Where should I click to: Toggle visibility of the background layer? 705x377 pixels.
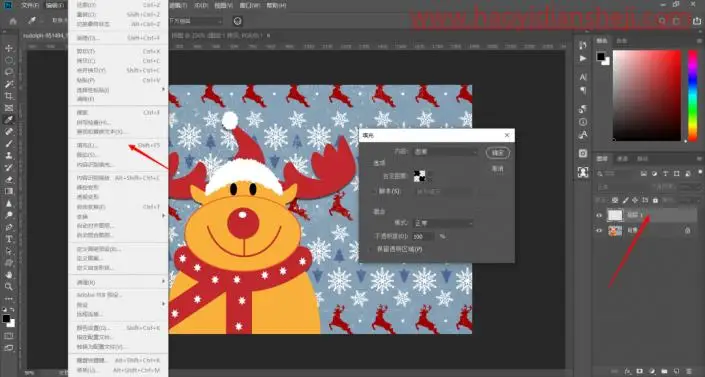point(599,230)
